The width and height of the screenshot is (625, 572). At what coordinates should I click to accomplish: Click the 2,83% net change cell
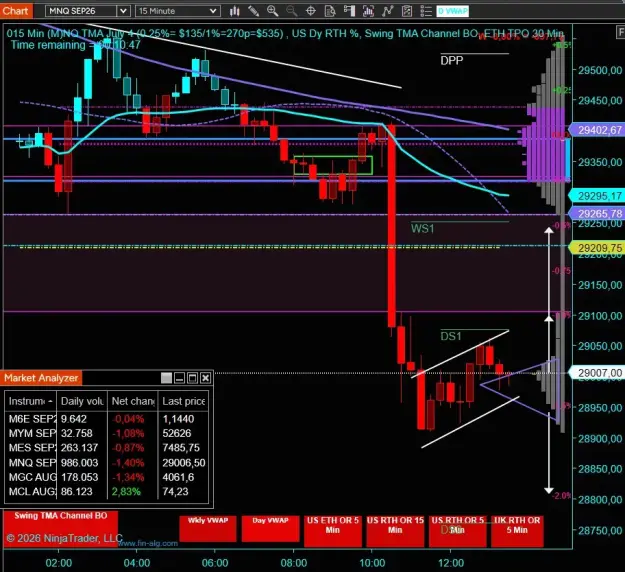click(126, 491)
